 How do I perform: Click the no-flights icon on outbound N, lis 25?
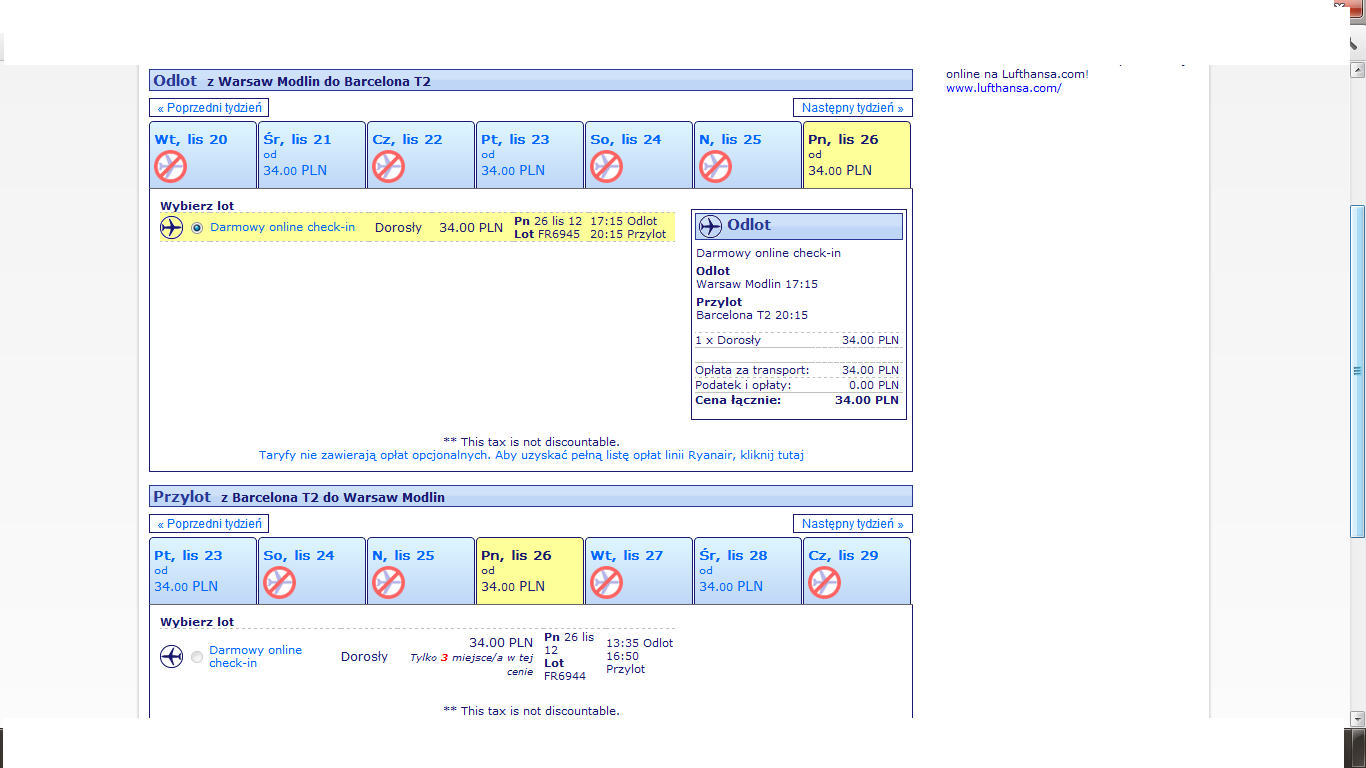tap(716, 167)
